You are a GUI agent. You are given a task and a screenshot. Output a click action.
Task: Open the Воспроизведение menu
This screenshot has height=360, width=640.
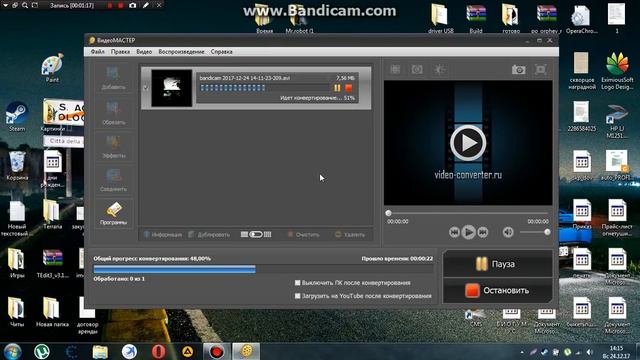181,52
